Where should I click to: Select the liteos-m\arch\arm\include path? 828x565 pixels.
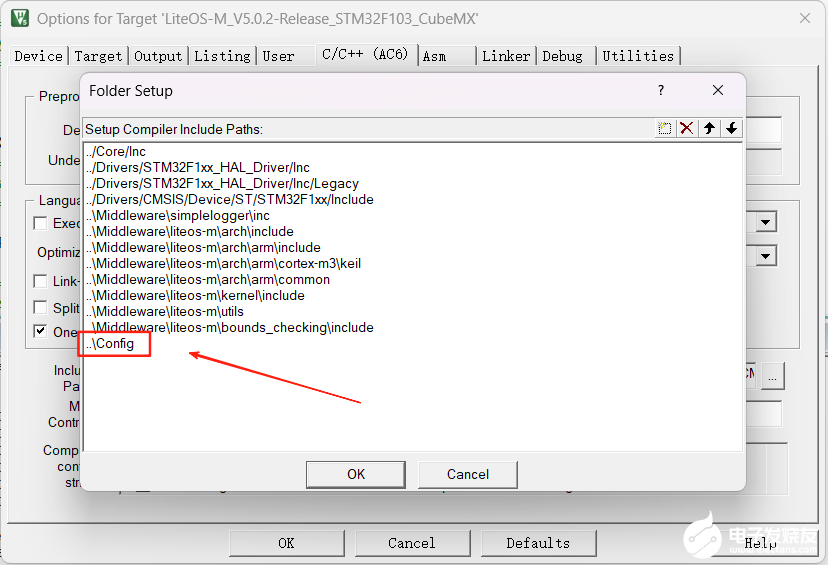click(413, 247)
